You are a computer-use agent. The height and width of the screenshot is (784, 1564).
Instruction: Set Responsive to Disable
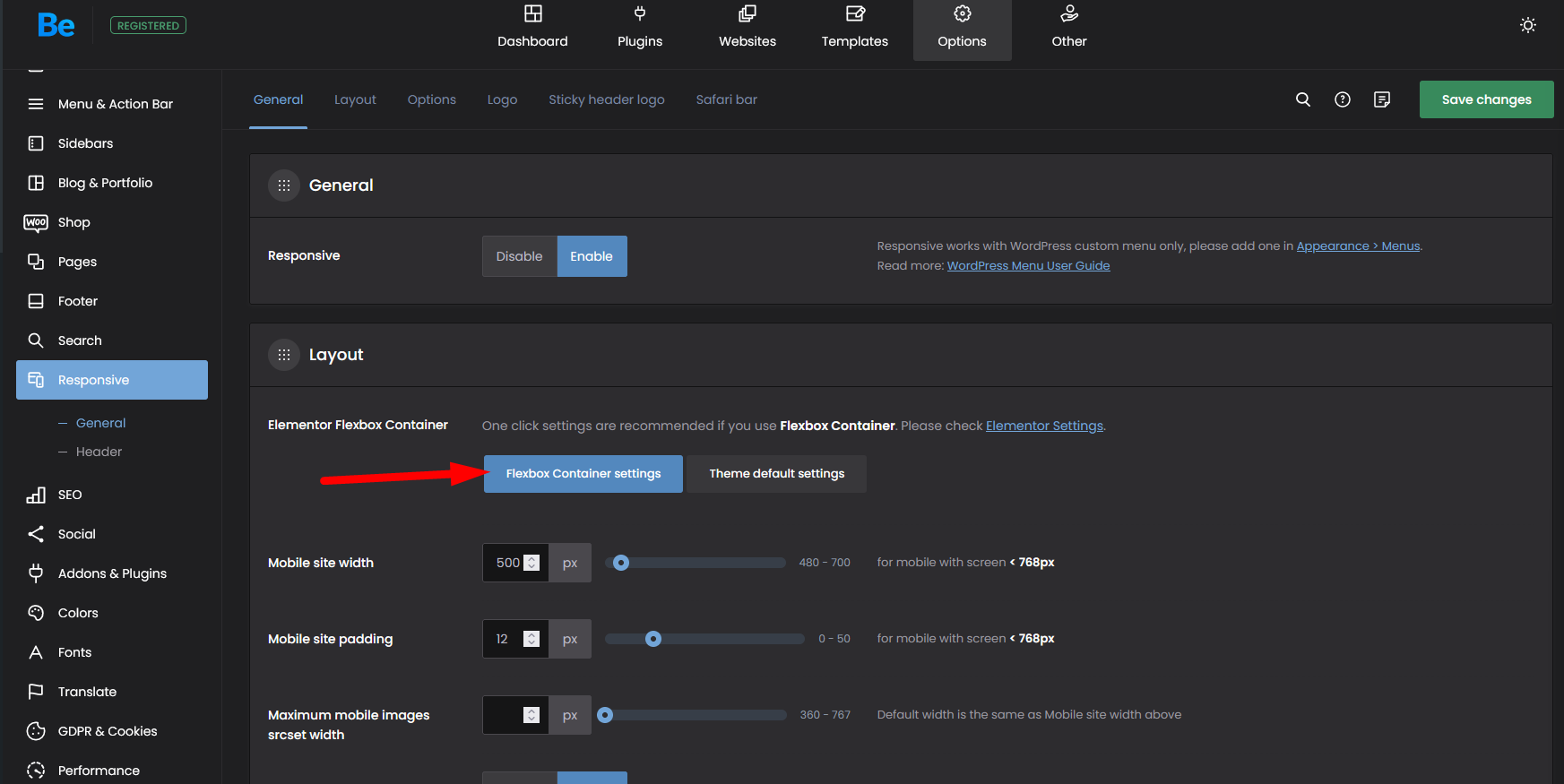click(x=520, y=256)
